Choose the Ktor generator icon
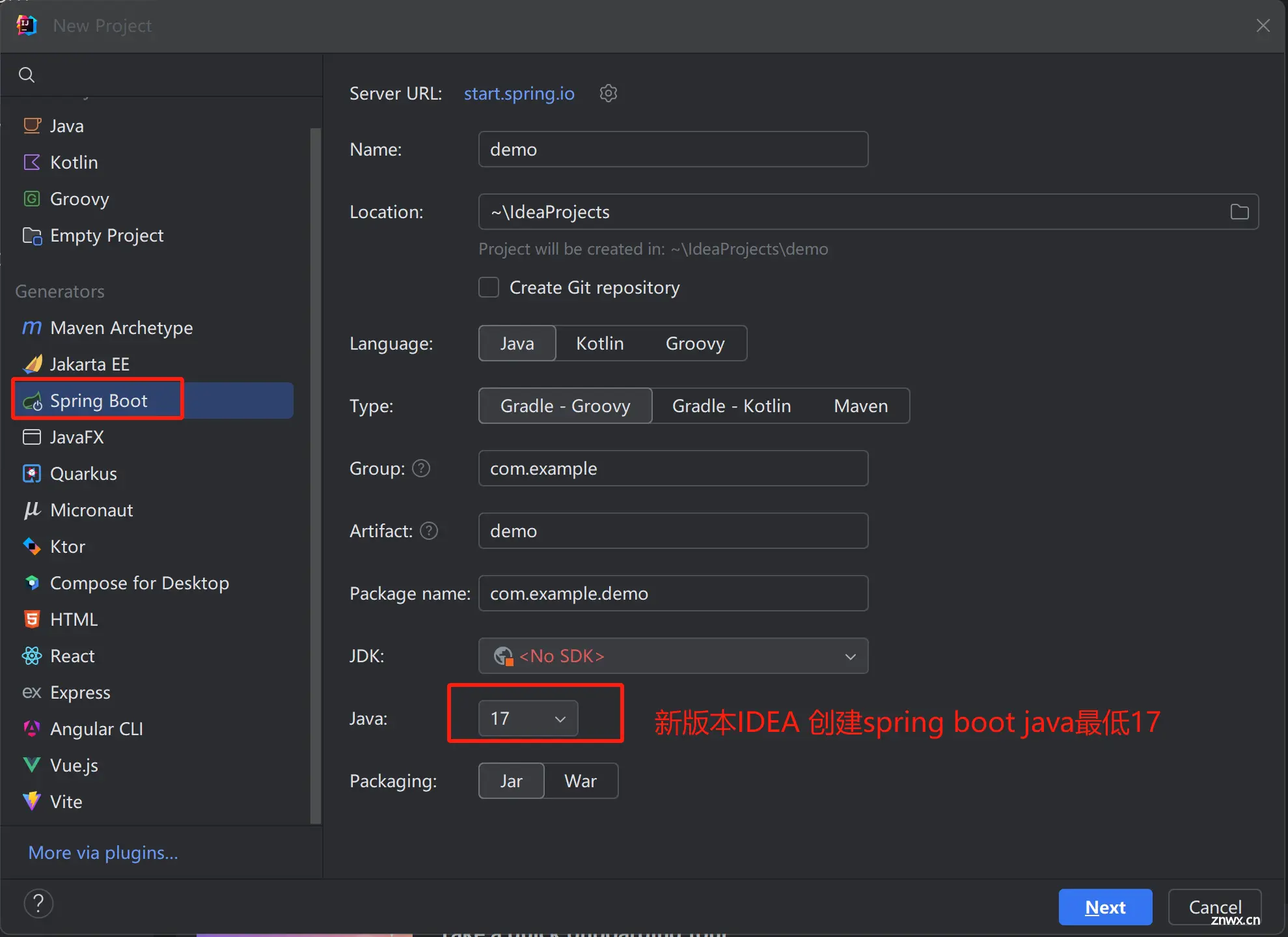 point(32,546)
